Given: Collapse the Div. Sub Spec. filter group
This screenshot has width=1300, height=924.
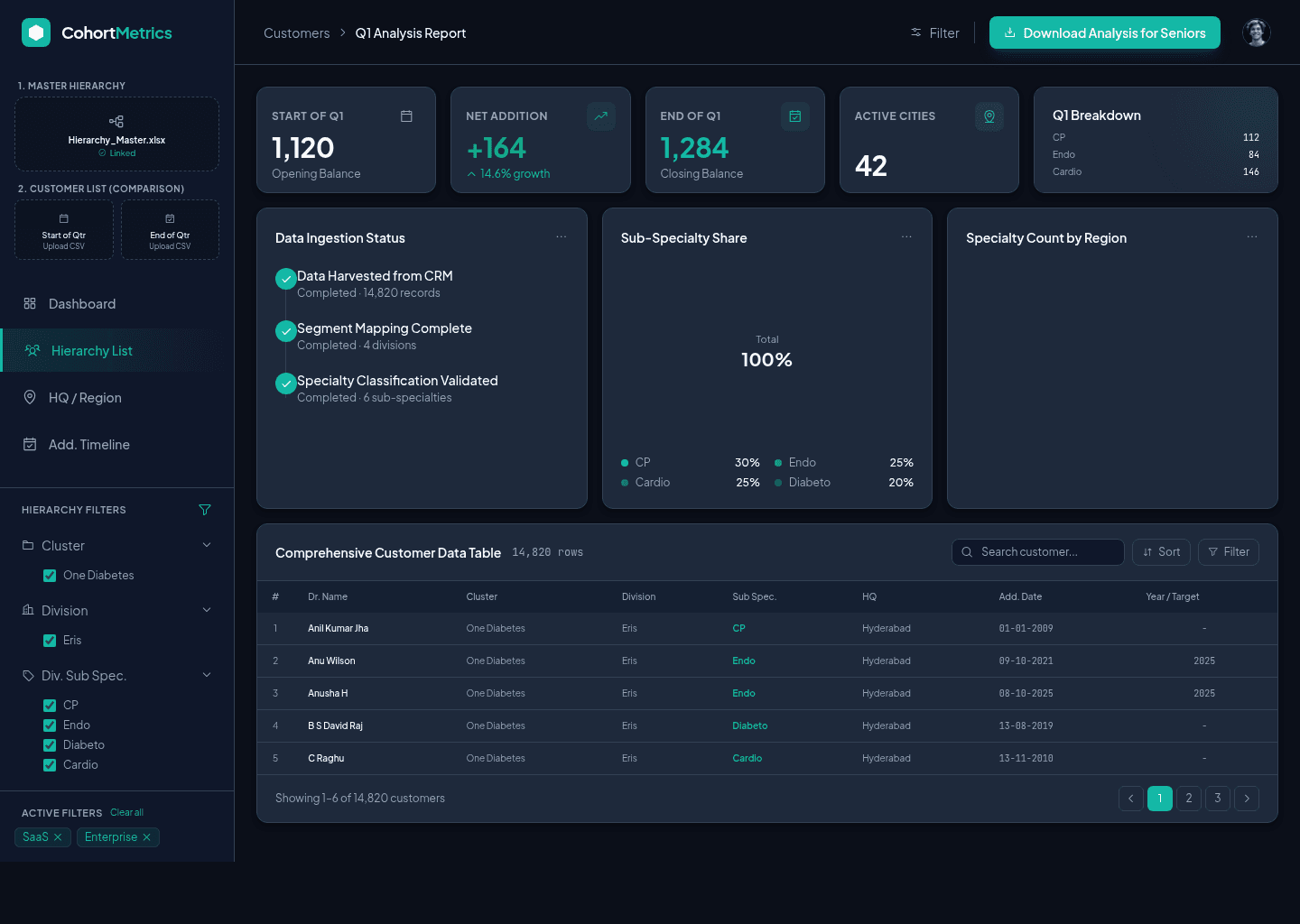Looking at the screenshot, I should (207, 675).
